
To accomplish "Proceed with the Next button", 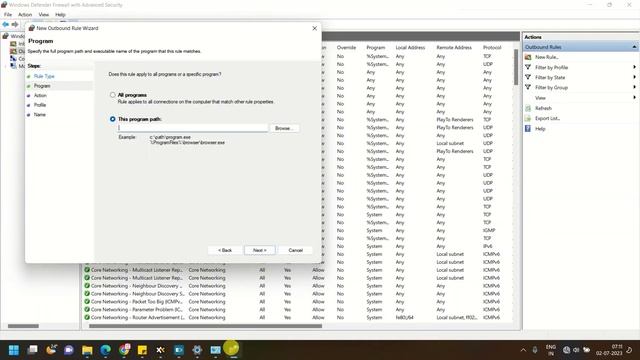I will point(260,250).
